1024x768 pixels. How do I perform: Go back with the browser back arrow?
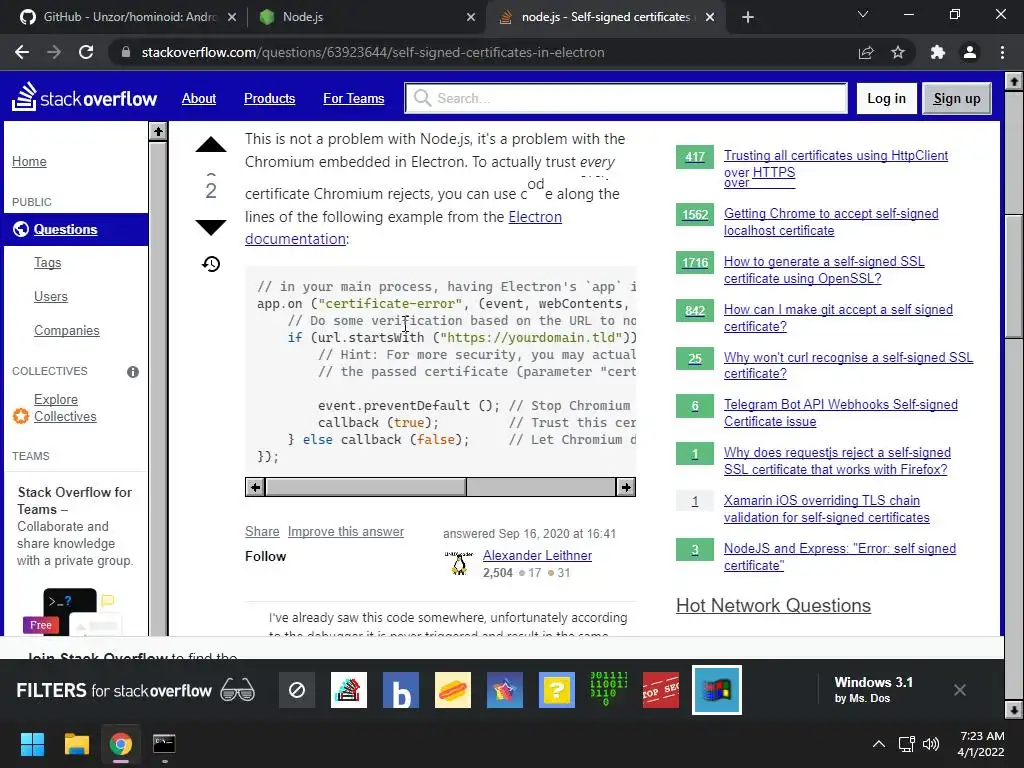coord(22,52)
